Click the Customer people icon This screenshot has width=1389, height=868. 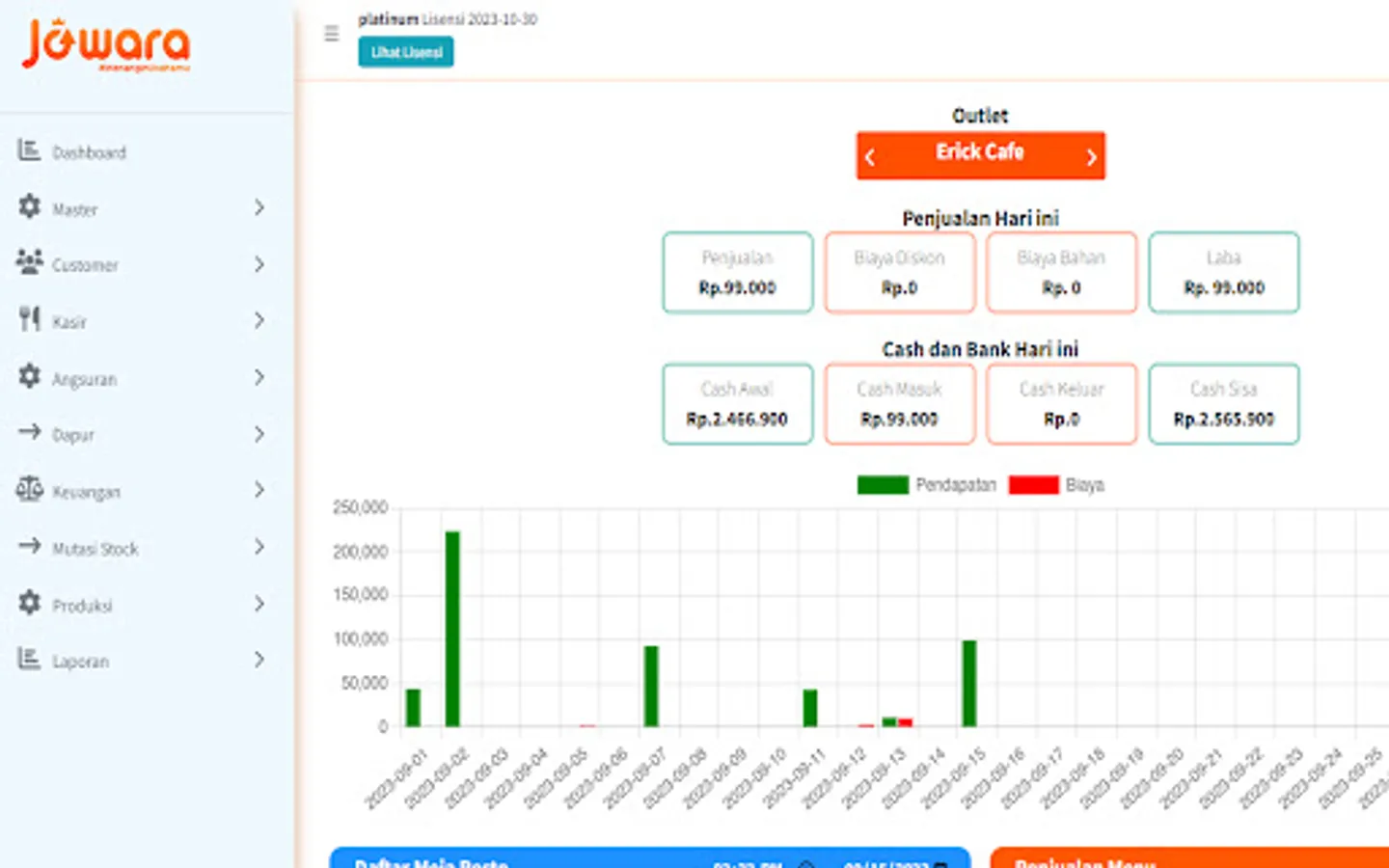[x=29, y=262]
